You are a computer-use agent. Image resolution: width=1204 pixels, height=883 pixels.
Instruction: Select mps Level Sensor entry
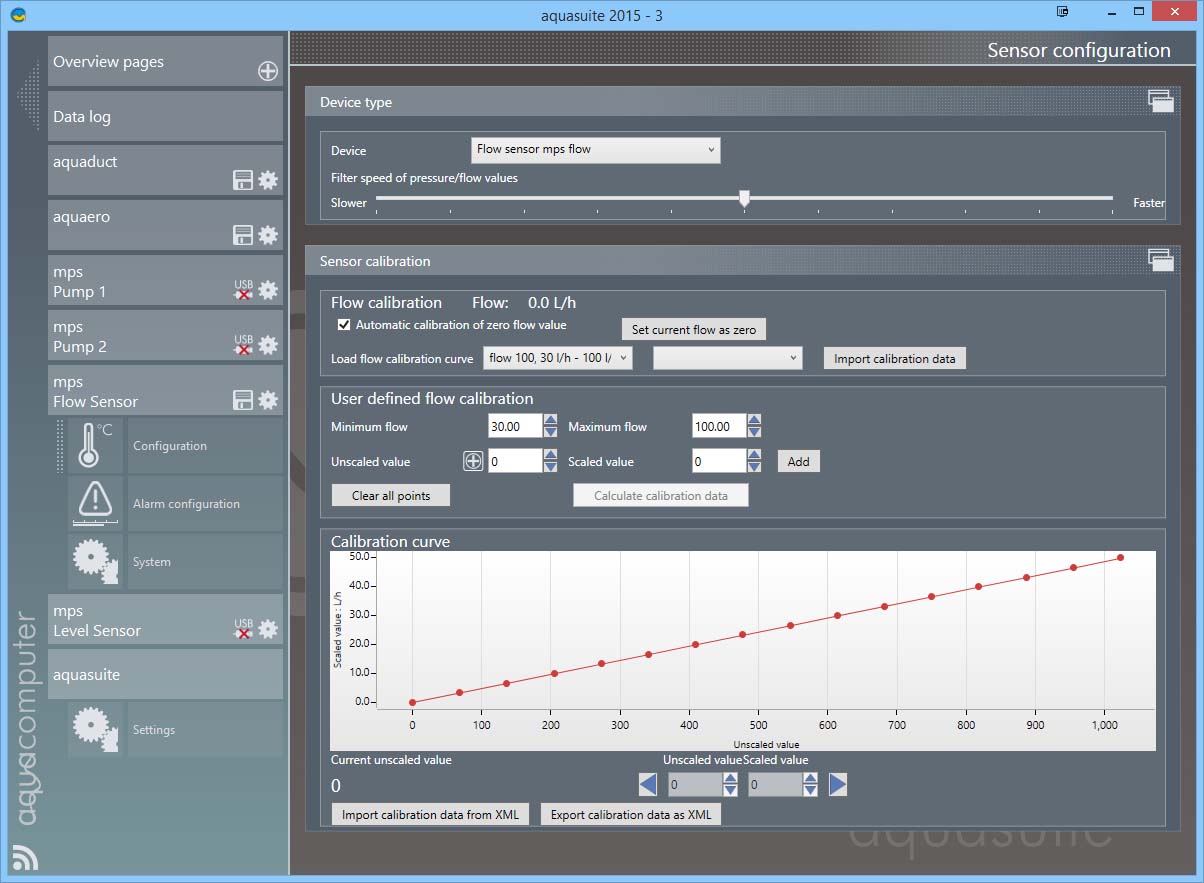click(x=166, y=620)
